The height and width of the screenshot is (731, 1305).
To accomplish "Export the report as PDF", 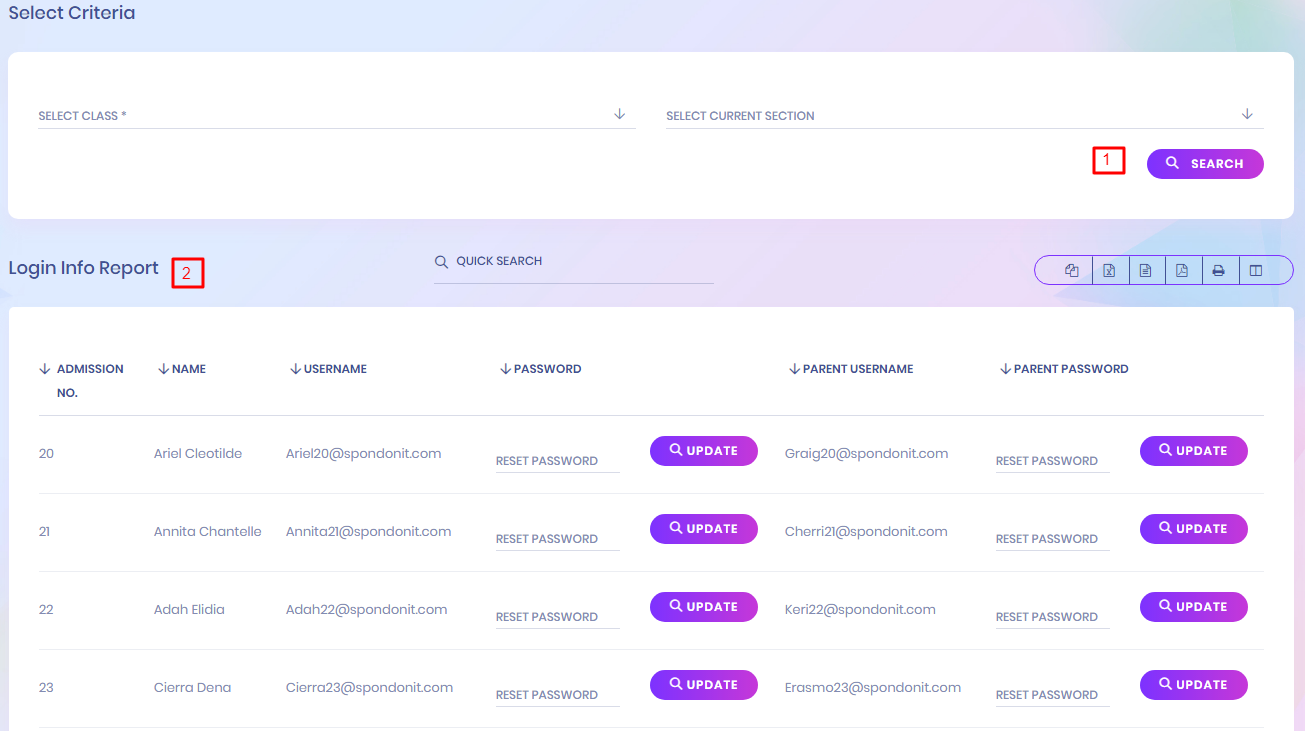I will (x=1182, y=270).
